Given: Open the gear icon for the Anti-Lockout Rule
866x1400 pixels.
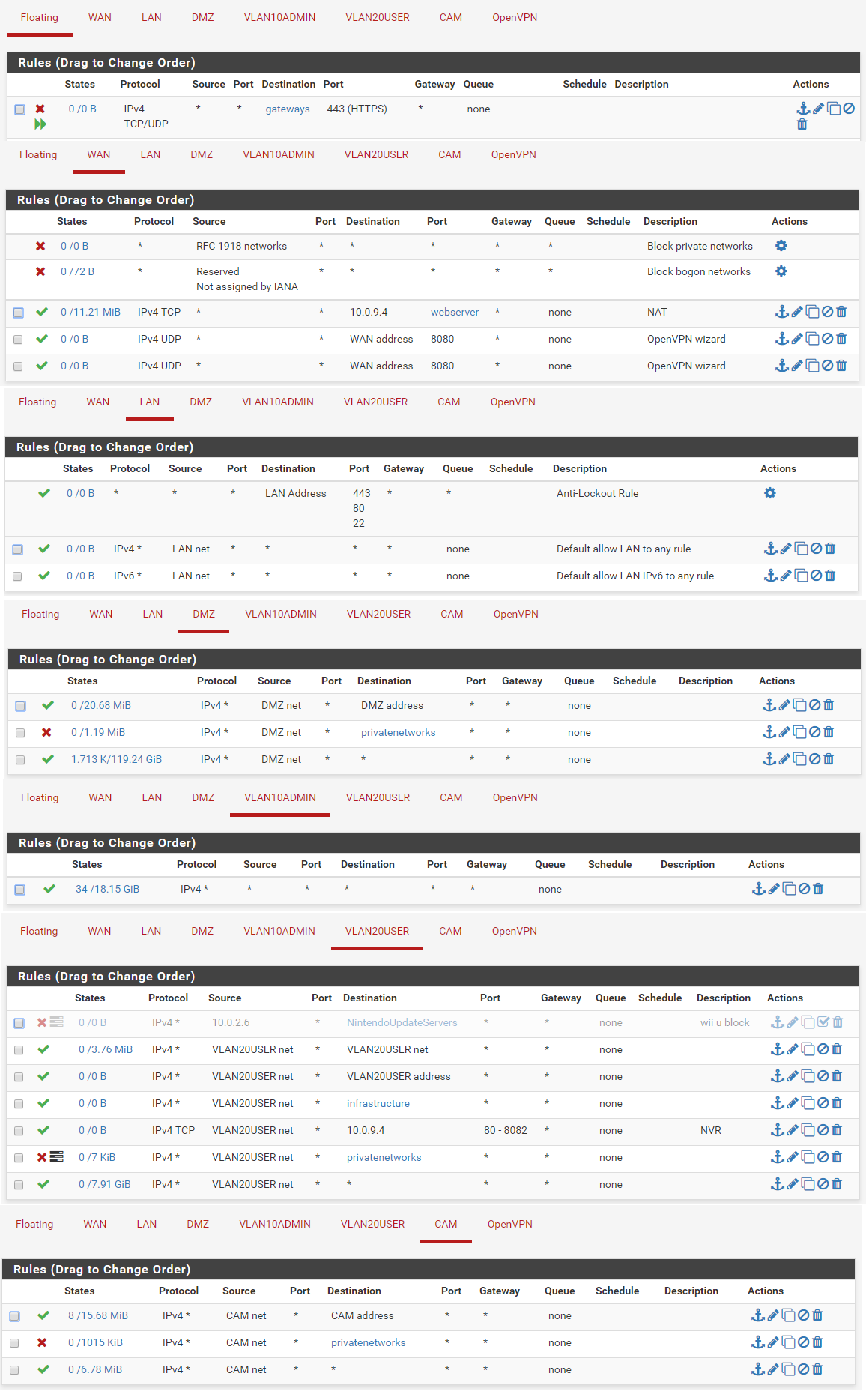Looking at the screenshot, I should point(770,493).
